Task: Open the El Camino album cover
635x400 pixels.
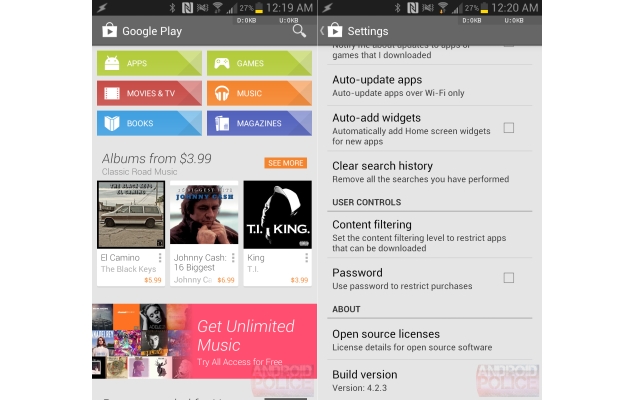Action: (x=131, y=215)
